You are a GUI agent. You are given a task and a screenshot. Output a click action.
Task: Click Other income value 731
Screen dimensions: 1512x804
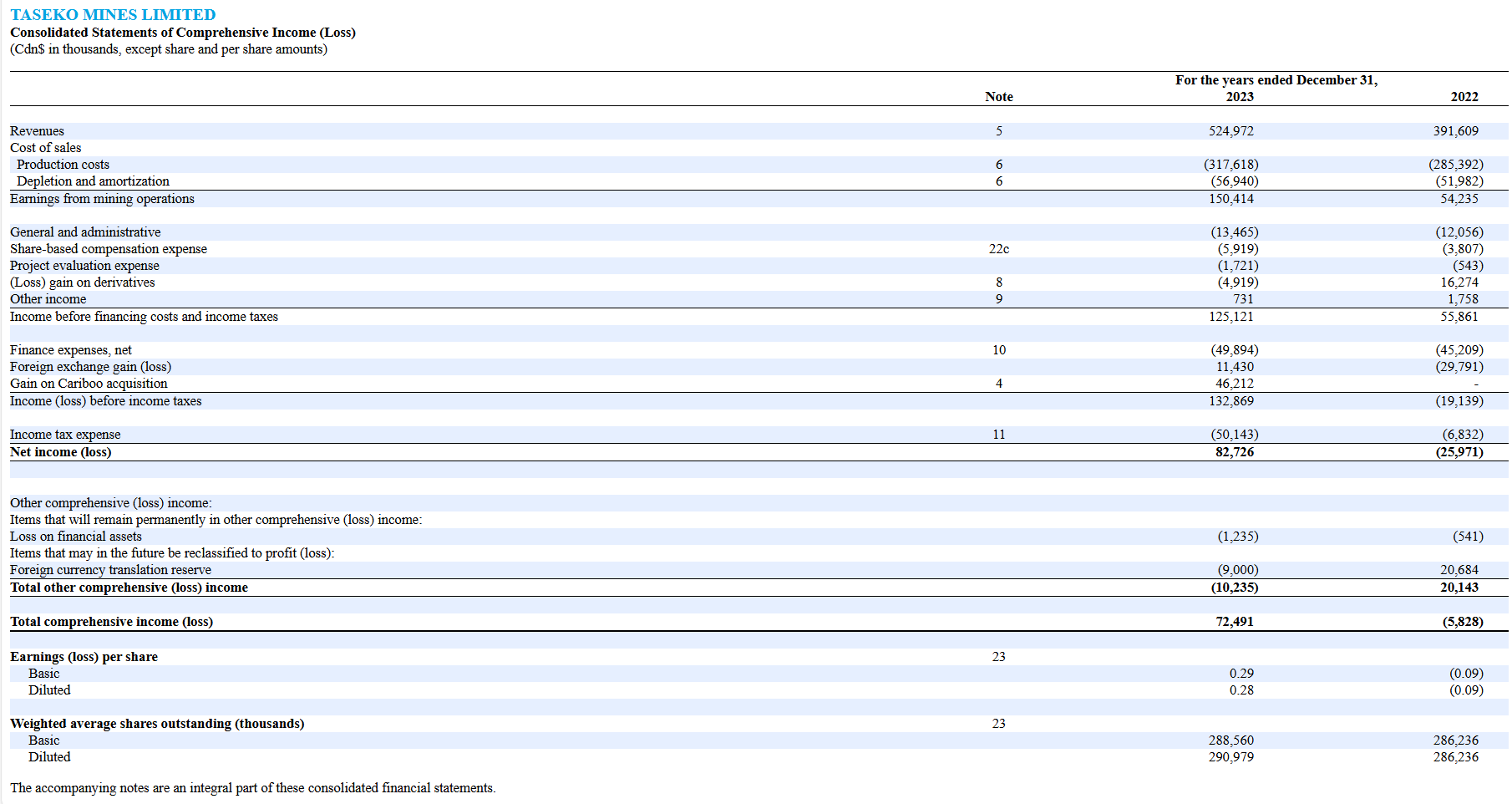point(1243,299)
